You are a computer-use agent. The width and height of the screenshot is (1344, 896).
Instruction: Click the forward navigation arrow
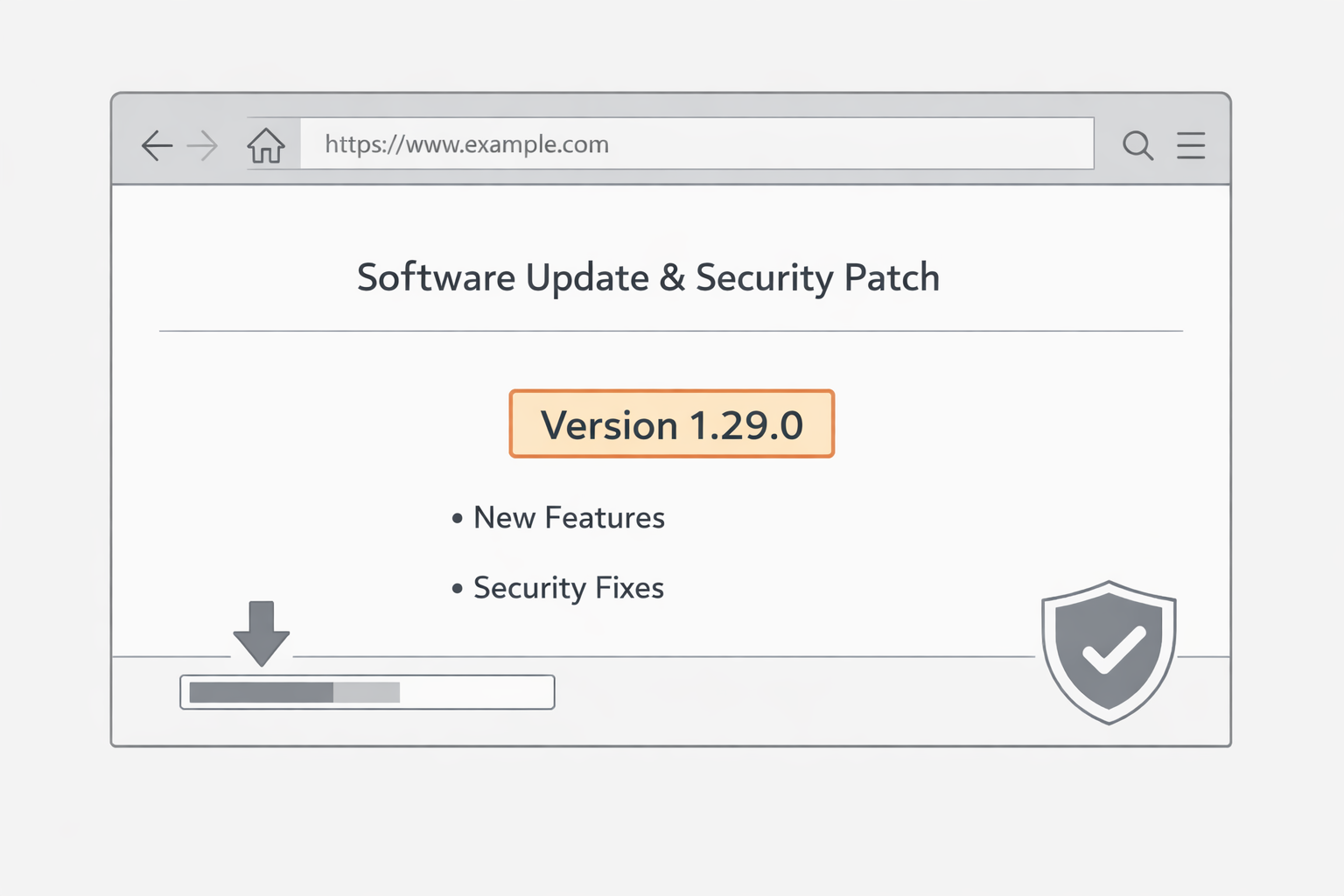pyautogui.click(x=203, y=145)
